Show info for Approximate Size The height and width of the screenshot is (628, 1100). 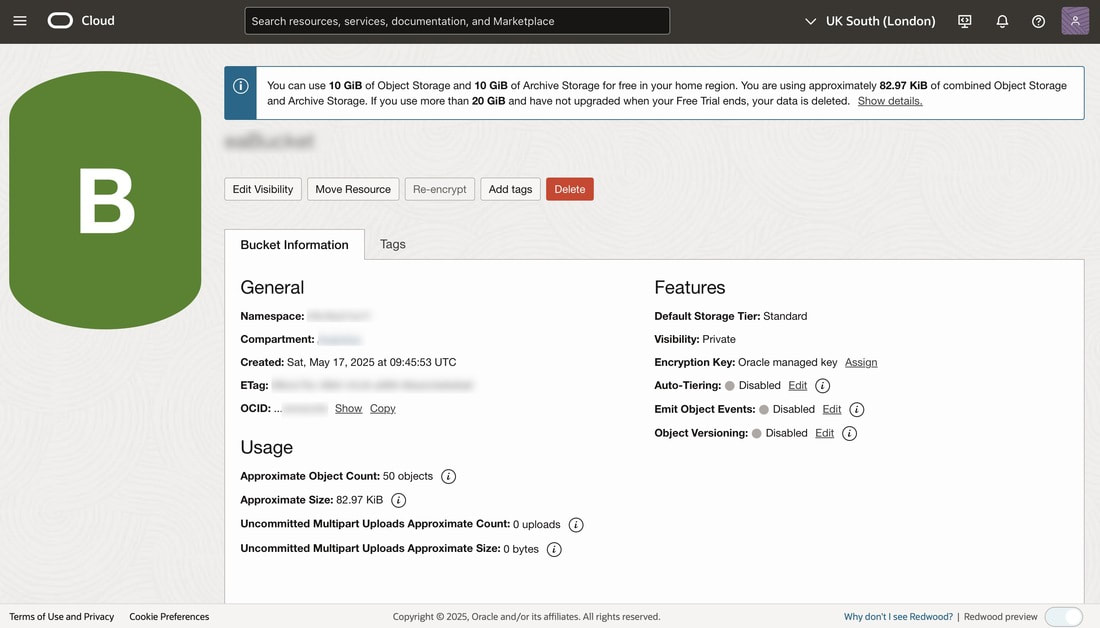pyautogui.click(x=398, y=500)
